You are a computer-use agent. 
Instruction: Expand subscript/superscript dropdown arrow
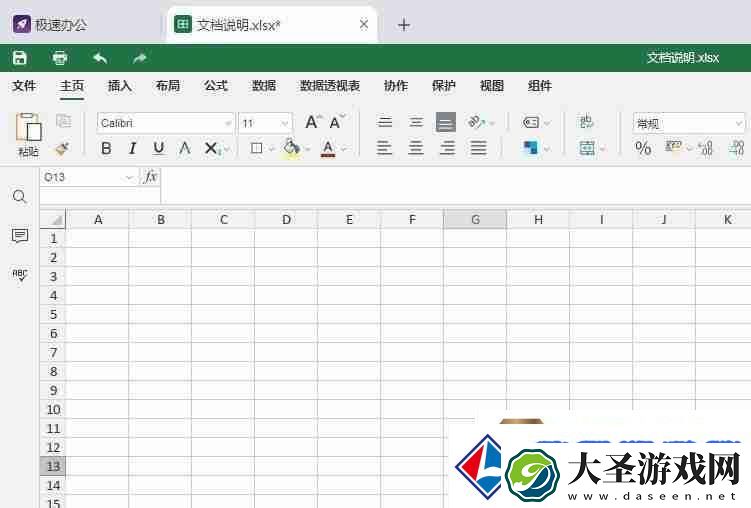click(x=226, y=149)
